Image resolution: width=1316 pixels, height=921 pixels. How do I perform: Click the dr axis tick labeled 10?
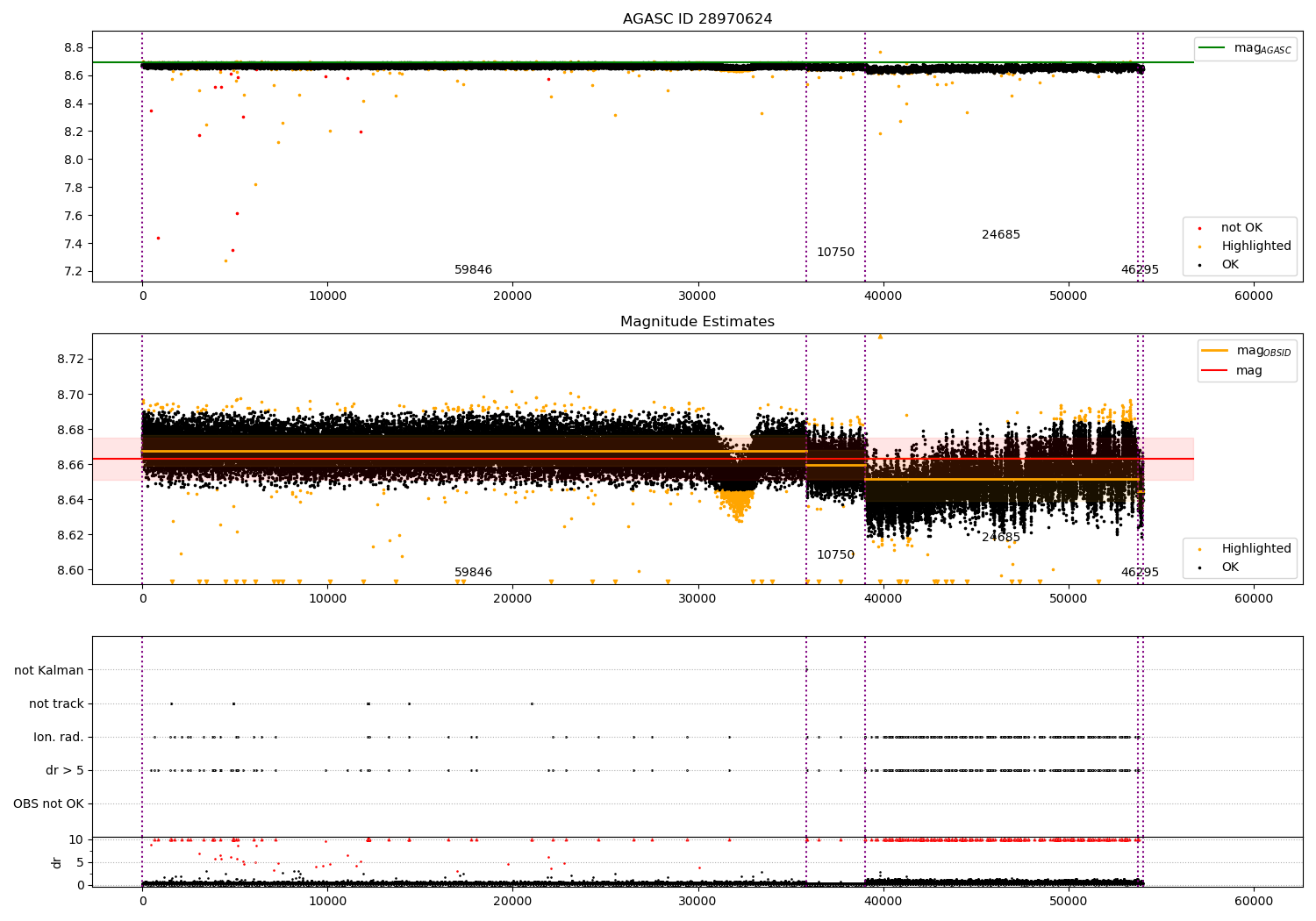[x=76, y=840]
